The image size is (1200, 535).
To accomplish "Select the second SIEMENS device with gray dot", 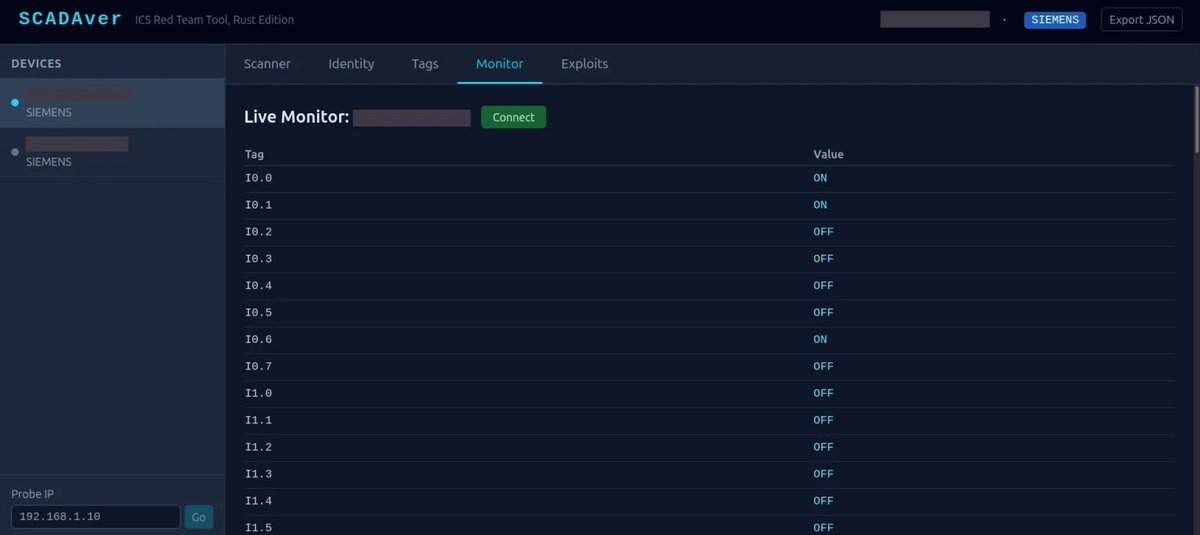I will tap(112, 152).
